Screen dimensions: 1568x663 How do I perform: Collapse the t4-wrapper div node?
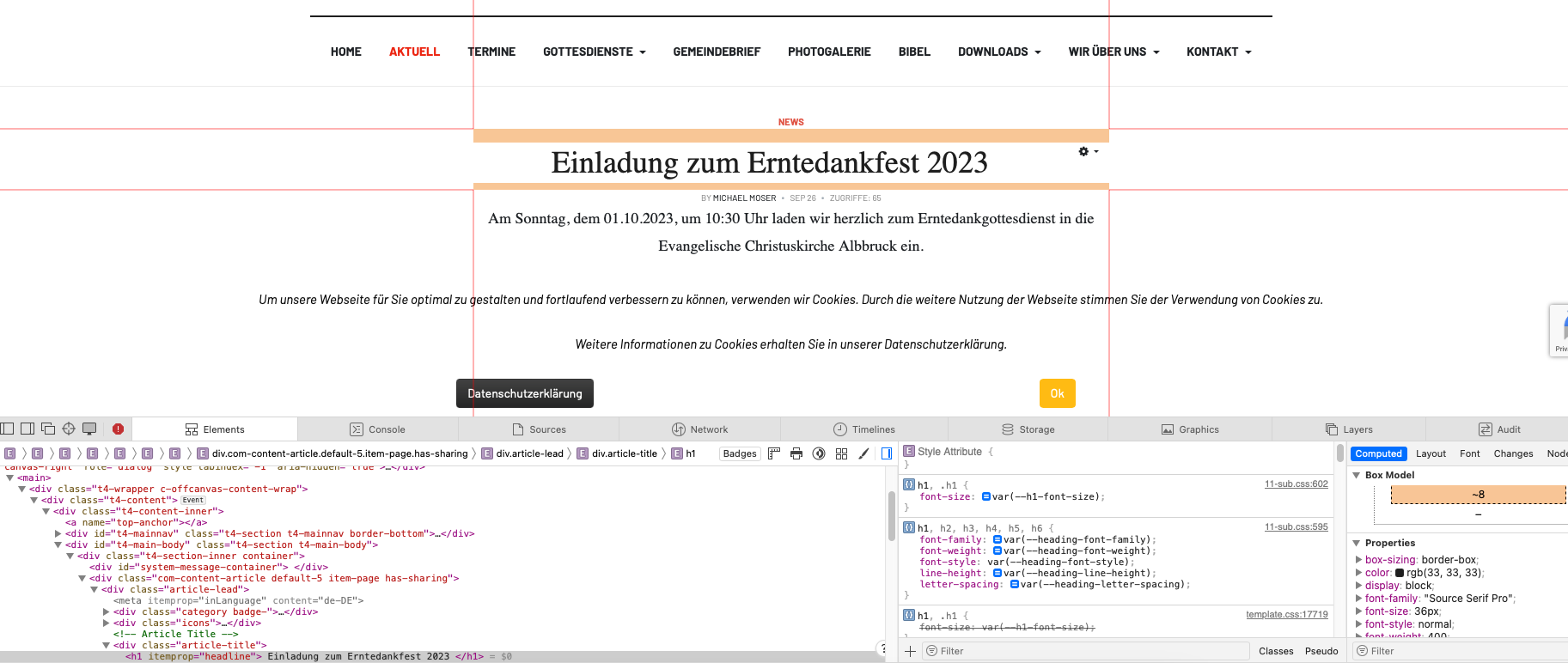(x=22, y=490)
